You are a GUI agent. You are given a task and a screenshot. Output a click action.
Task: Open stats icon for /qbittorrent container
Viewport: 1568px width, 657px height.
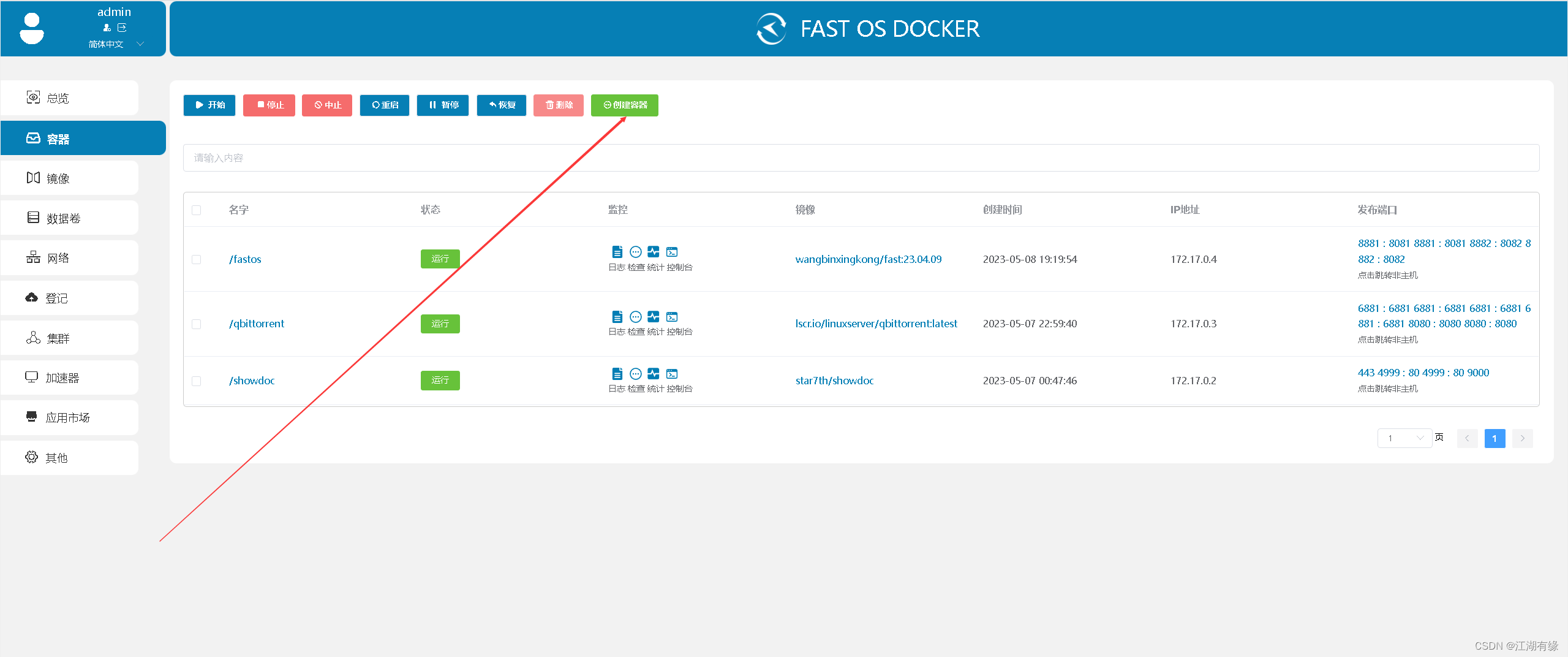tap(654, 317)
